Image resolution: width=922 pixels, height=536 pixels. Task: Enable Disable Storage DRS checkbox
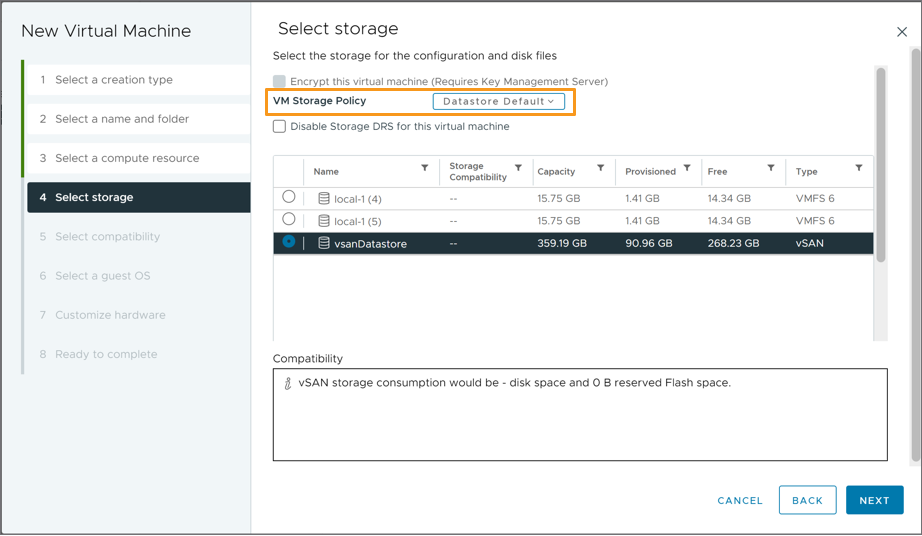(x=280, y=127)
